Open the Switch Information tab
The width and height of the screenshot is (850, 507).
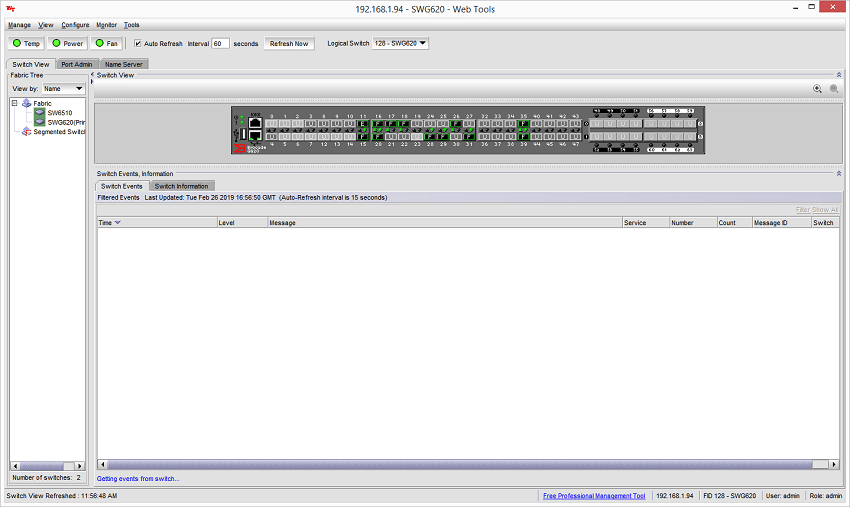[x=182, y=186]
